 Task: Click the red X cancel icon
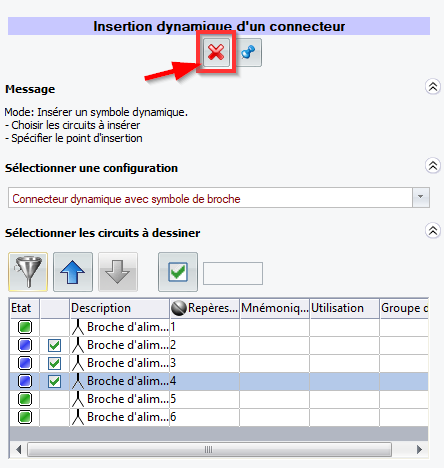[216, 52]
